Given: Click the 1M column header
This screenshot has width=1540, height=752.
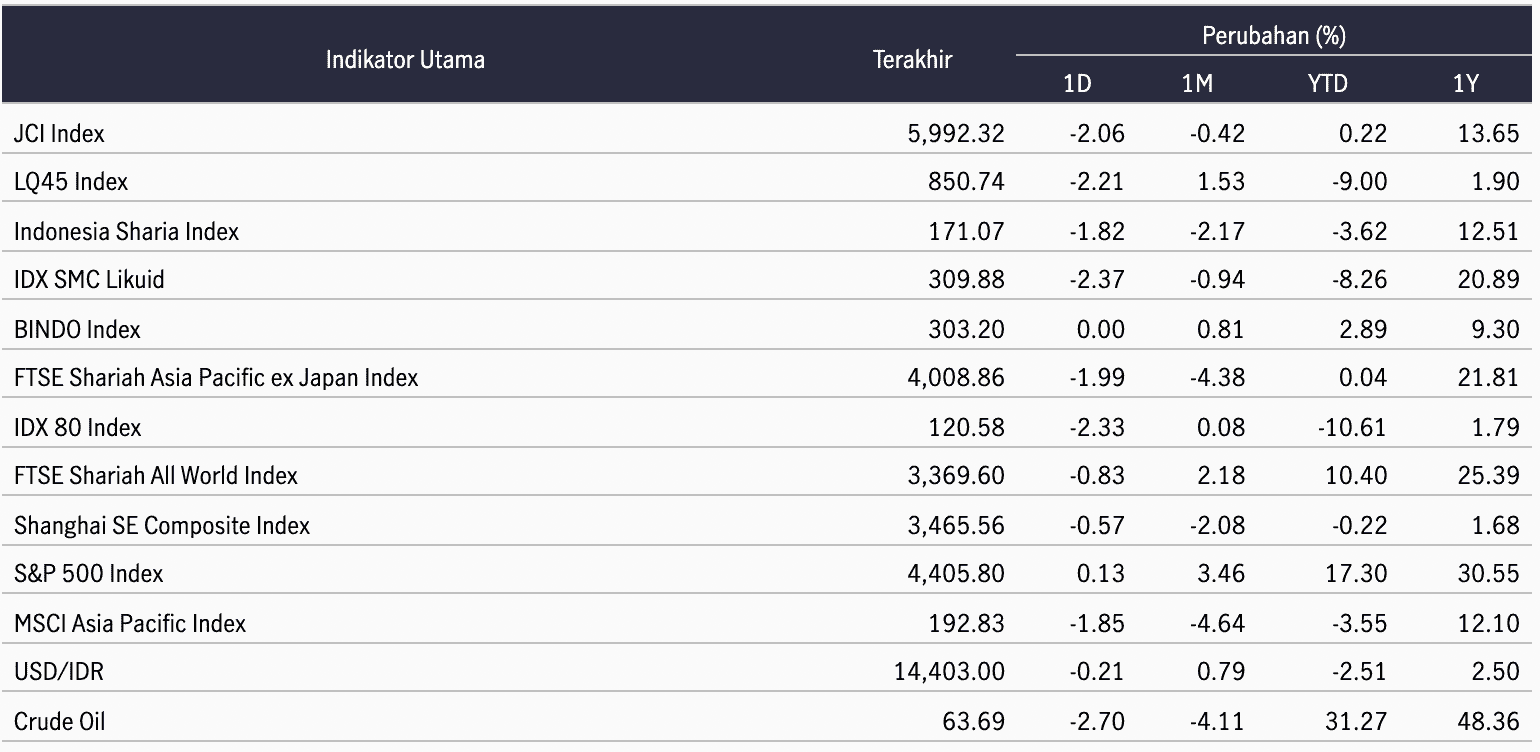Looking at the screenshot, I should tap(1197, 85).
